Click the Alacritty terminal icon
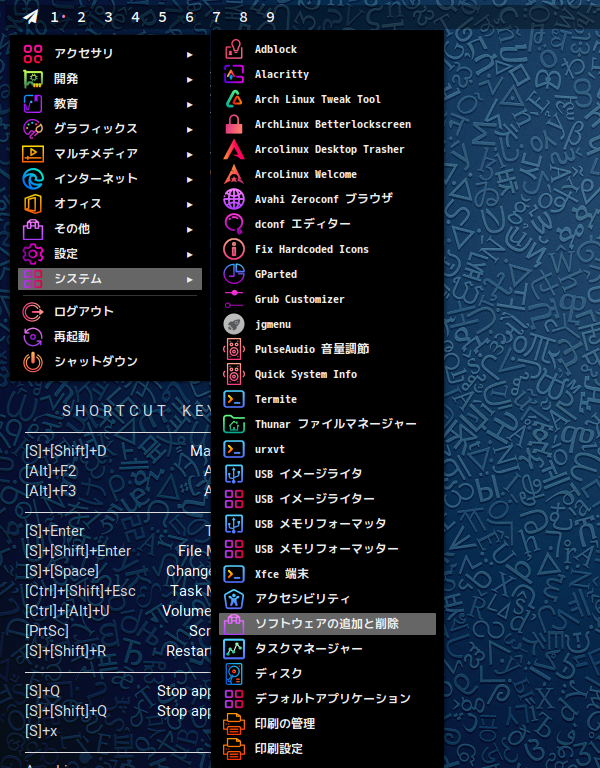The height and width of the screenshot is (768, 600). (234, 74)
